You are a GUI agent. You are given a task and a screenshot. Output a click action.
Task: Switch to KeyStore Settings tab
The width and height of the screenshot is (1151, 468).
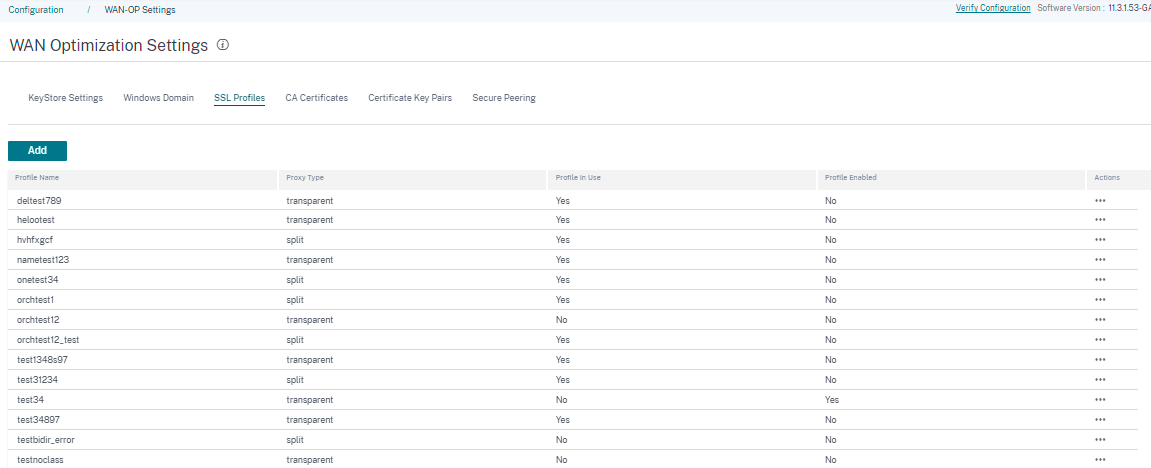(65, 98)
